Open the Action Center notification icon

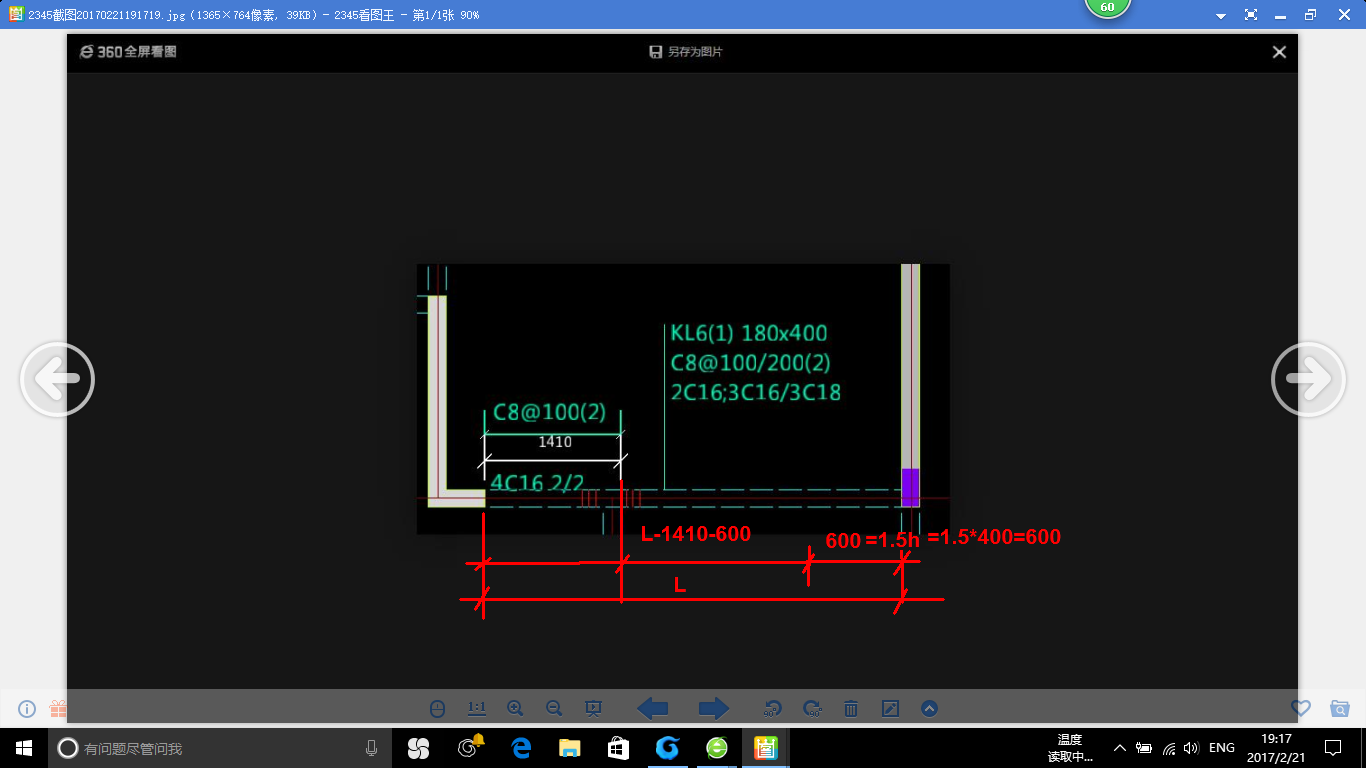(x=1333, y=748)
